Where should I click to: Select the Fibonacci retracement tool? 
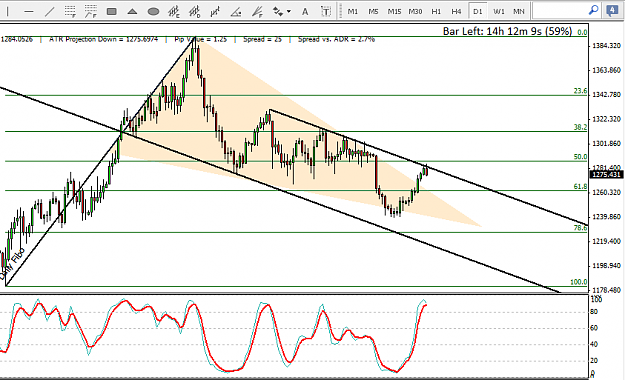click(x=70, y=12)
